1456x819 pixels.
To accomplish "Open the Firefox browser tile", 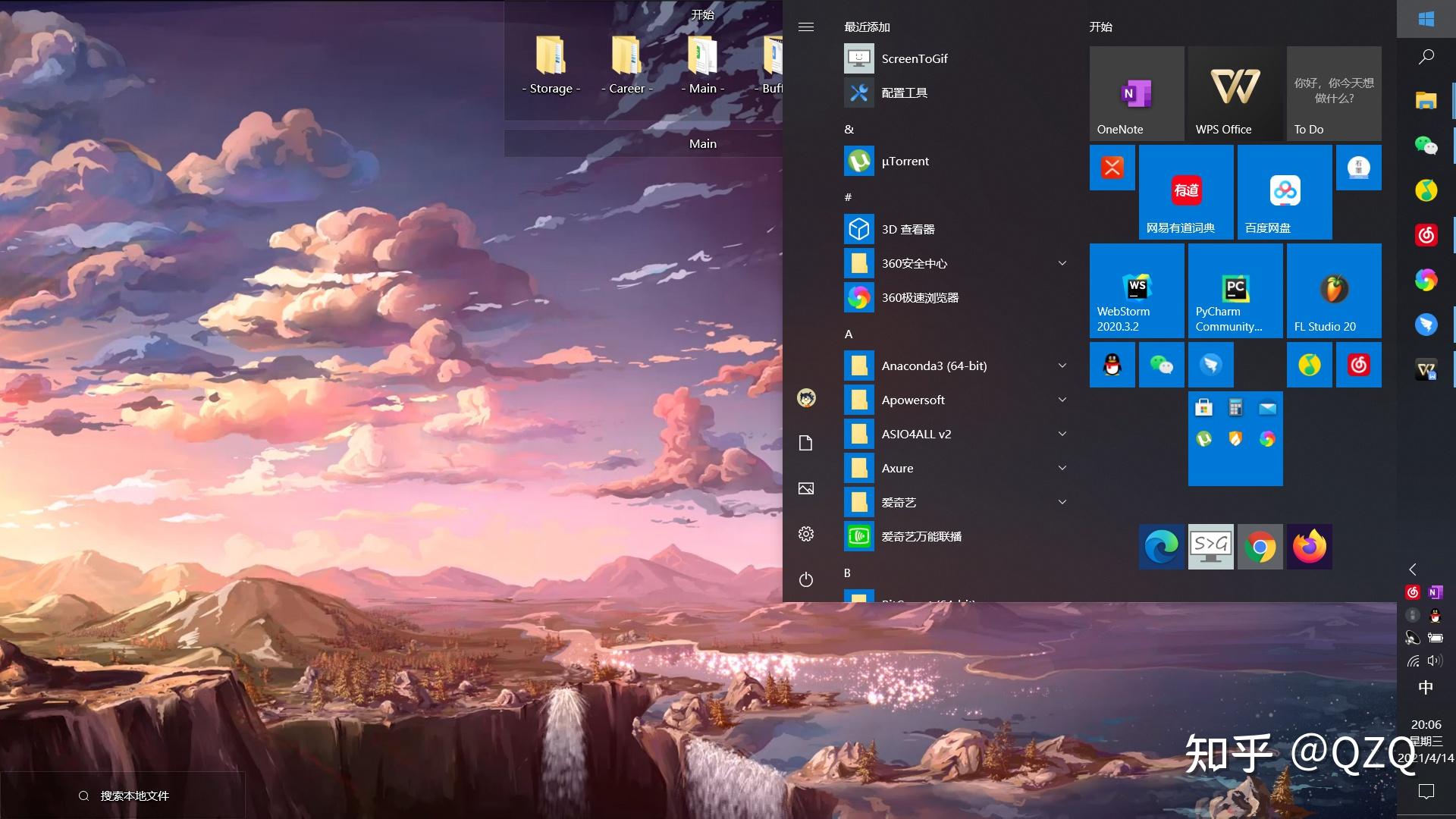I will pos(1309,546).
